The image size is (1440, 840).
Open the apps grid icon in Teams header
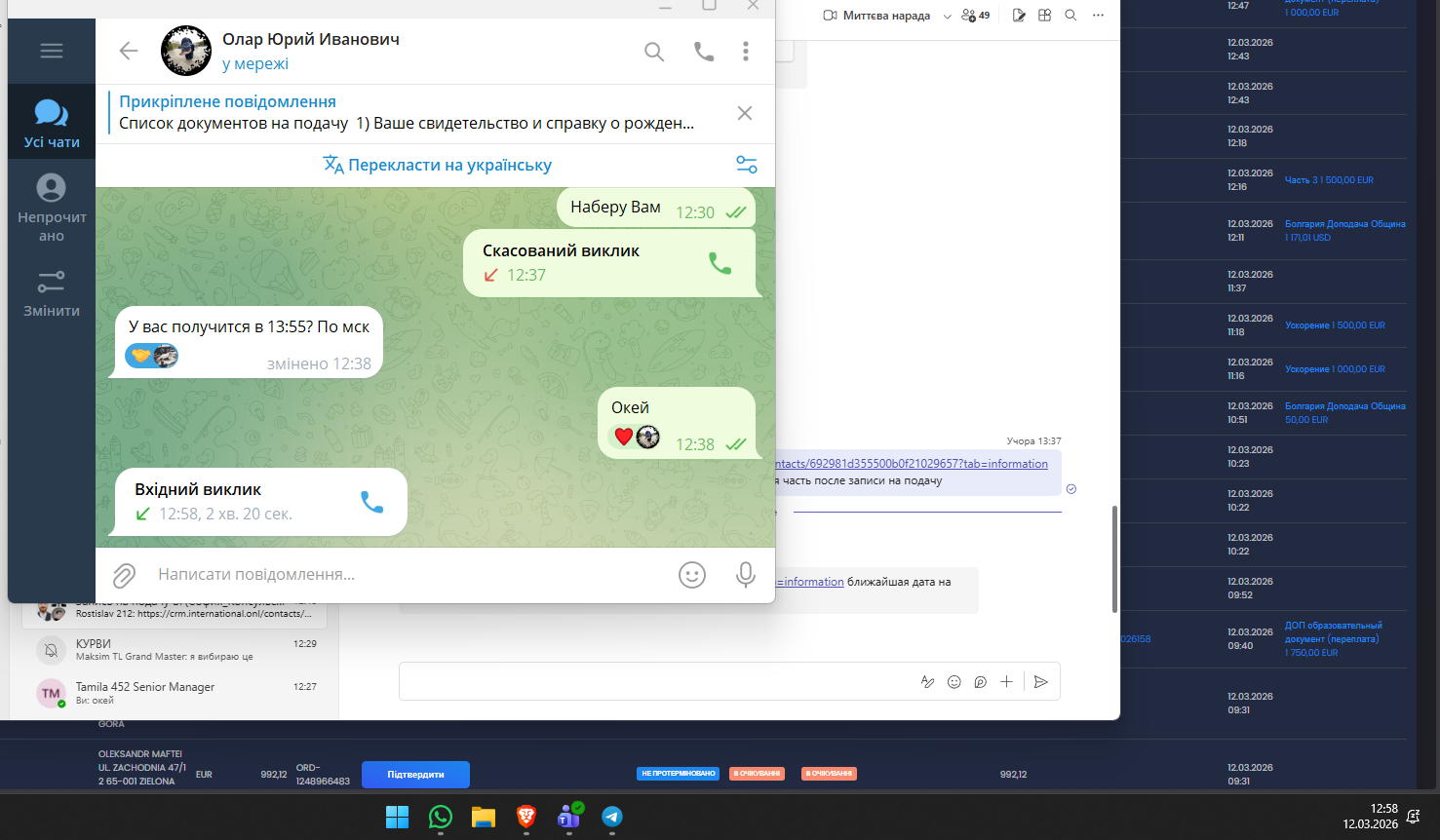click(1044, 16)
